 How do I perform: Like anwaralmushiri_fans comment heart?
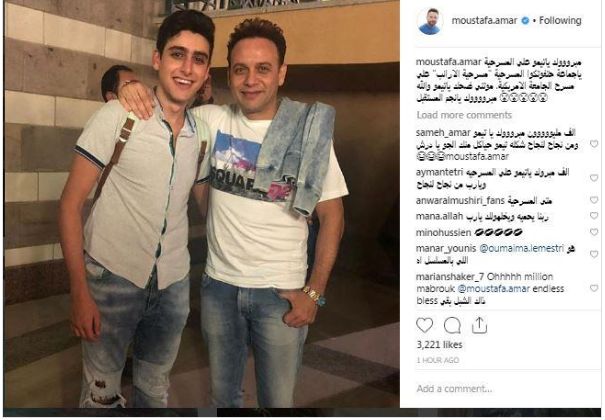tap(594, 200)
